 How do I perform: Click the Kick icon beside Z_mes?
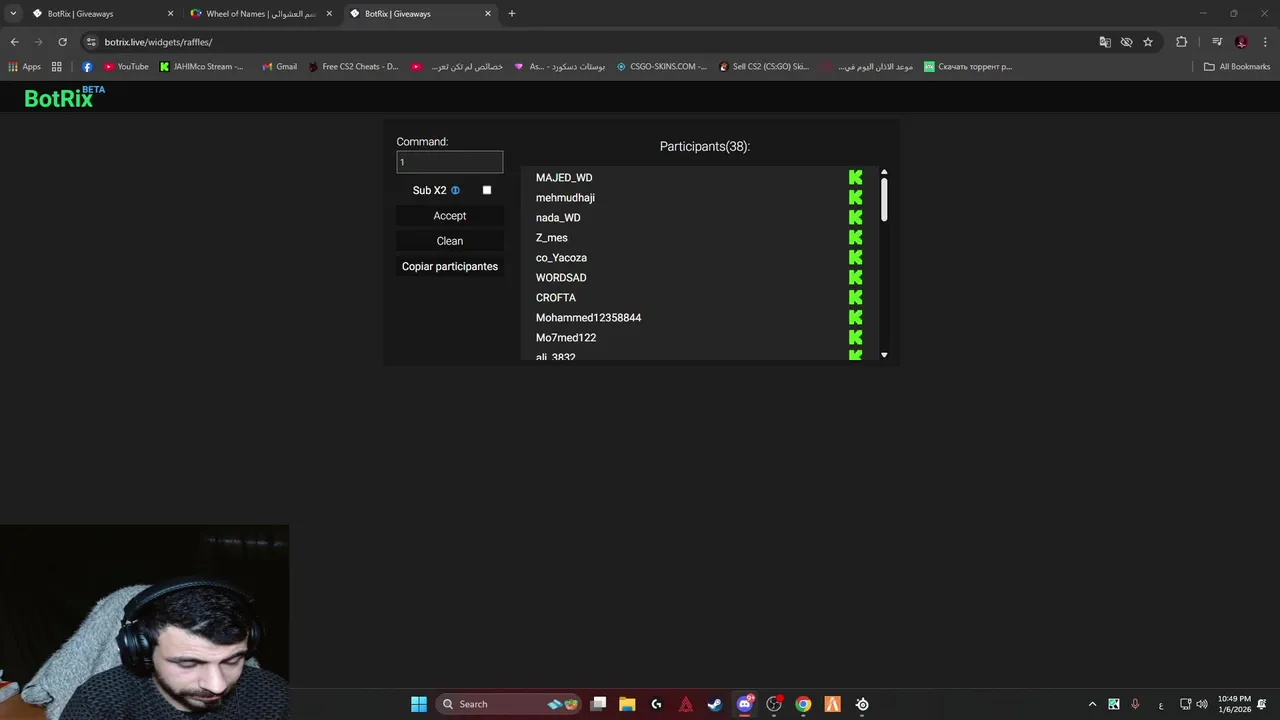[x=855, y=238]
